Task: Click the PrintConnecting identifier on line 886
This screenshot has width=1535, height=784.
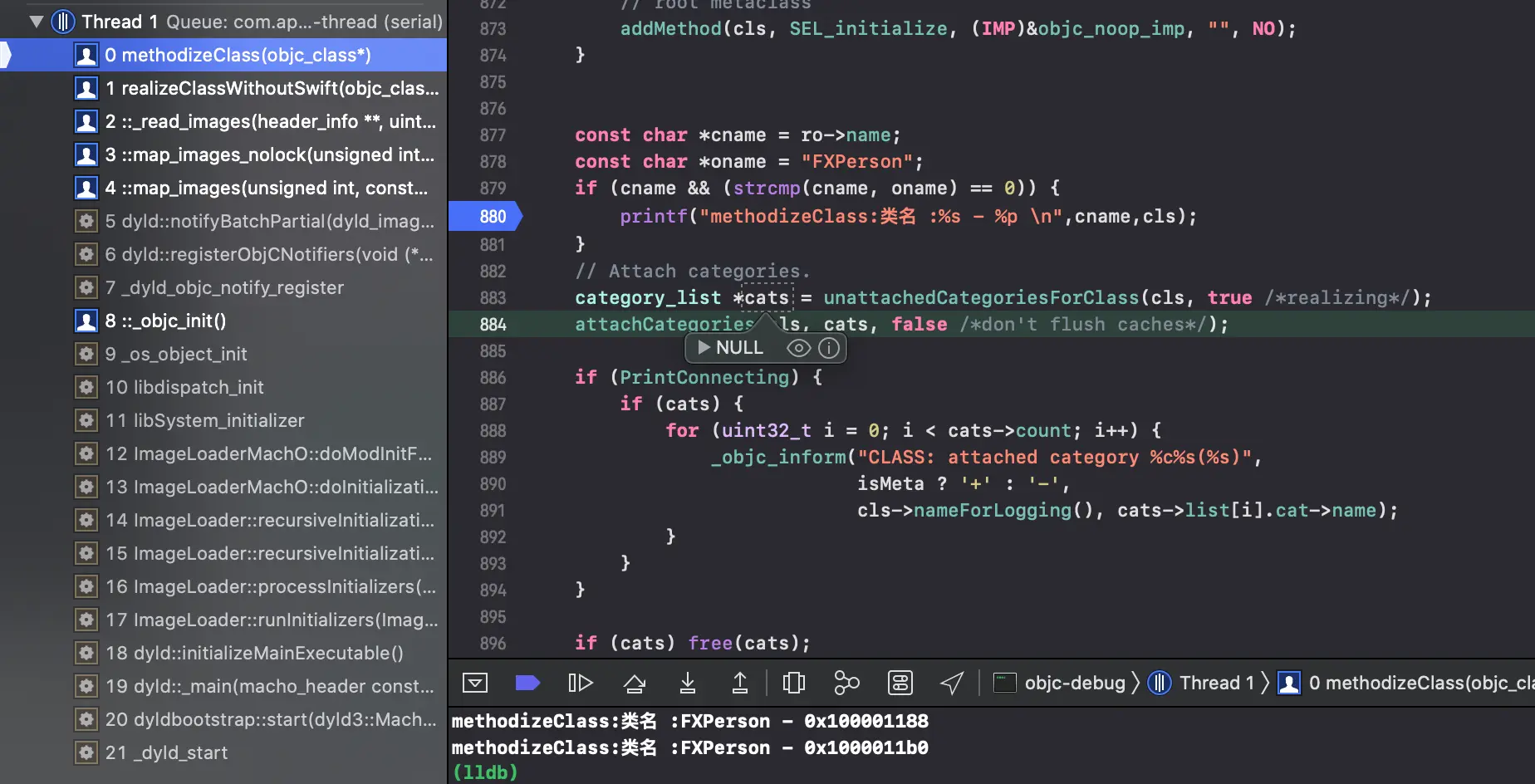Action: (x=704, y=377)
